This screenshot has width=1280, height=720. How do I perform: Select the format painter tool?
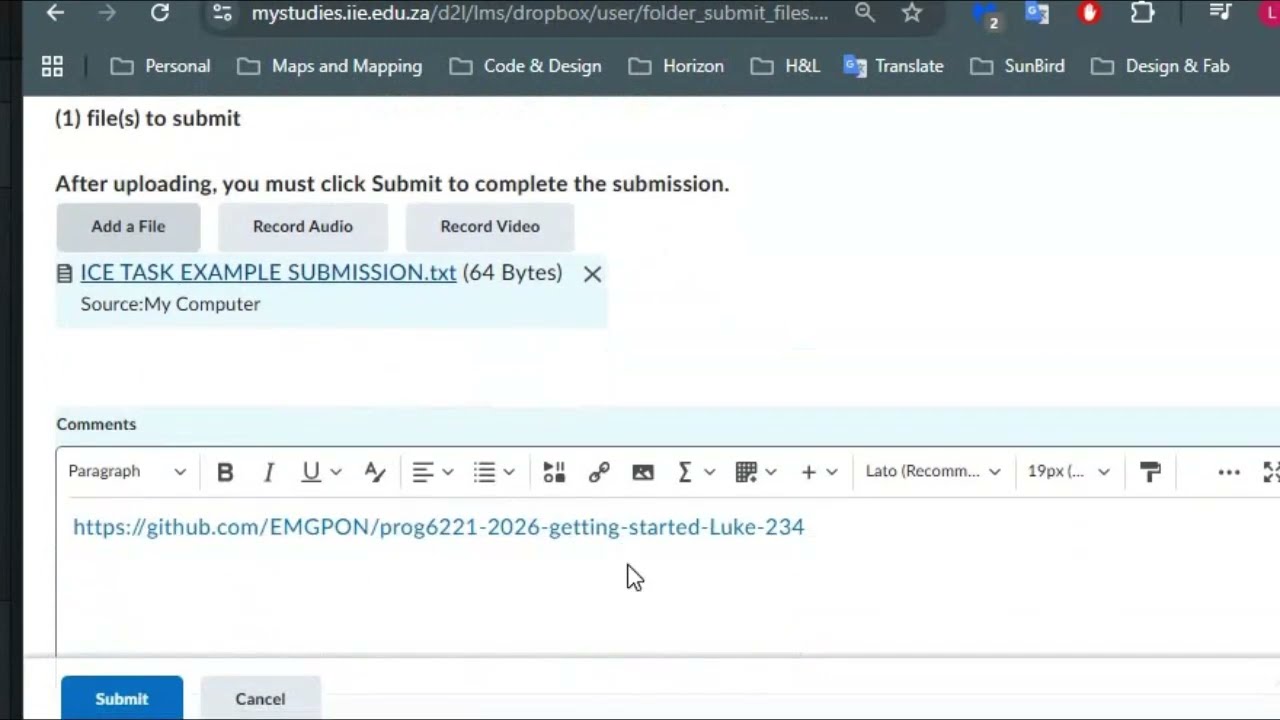pos(1150,472)
